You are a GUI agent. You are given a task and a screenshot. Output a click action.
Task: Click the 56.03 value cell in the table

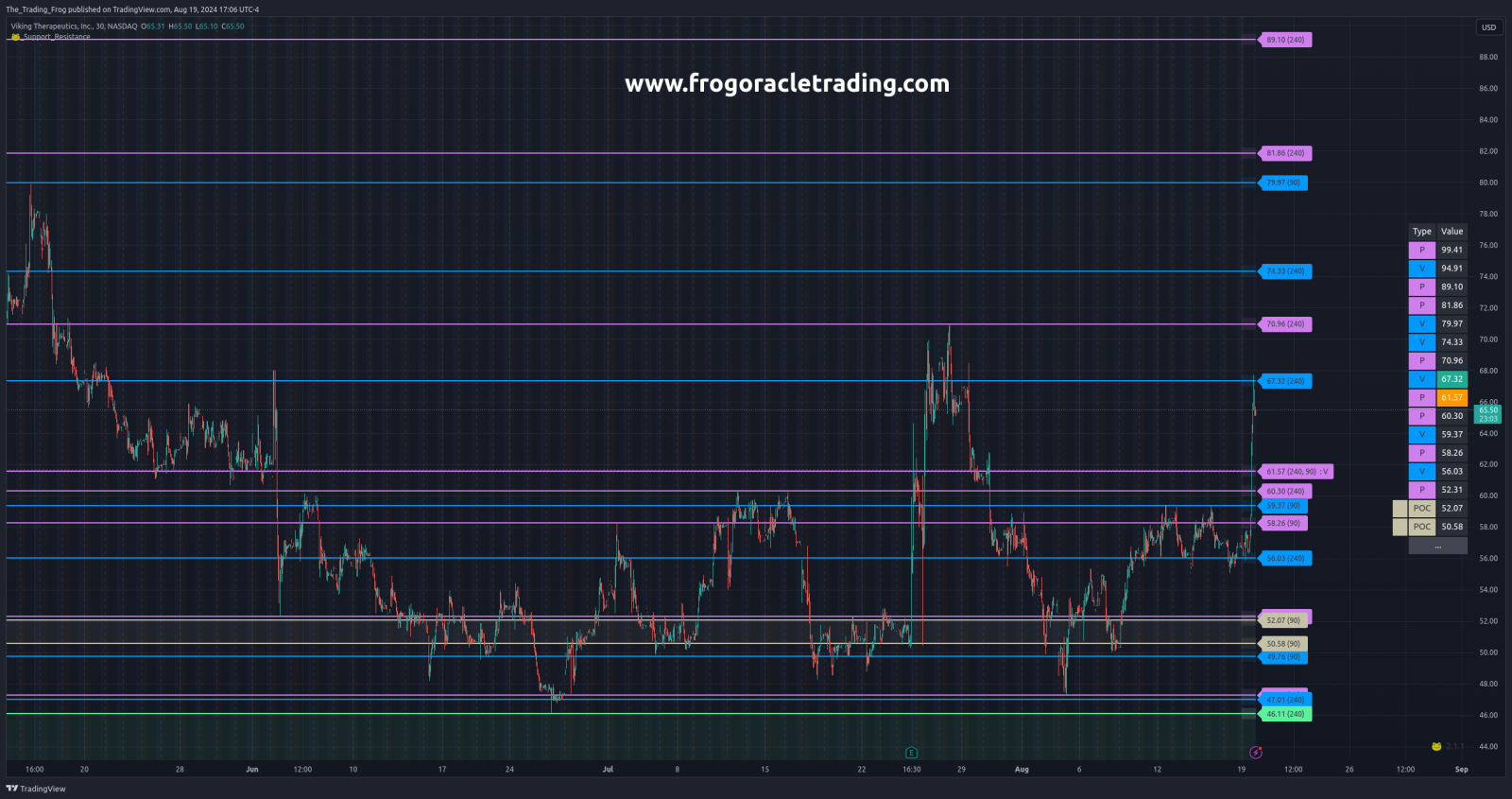[1452, 472]
